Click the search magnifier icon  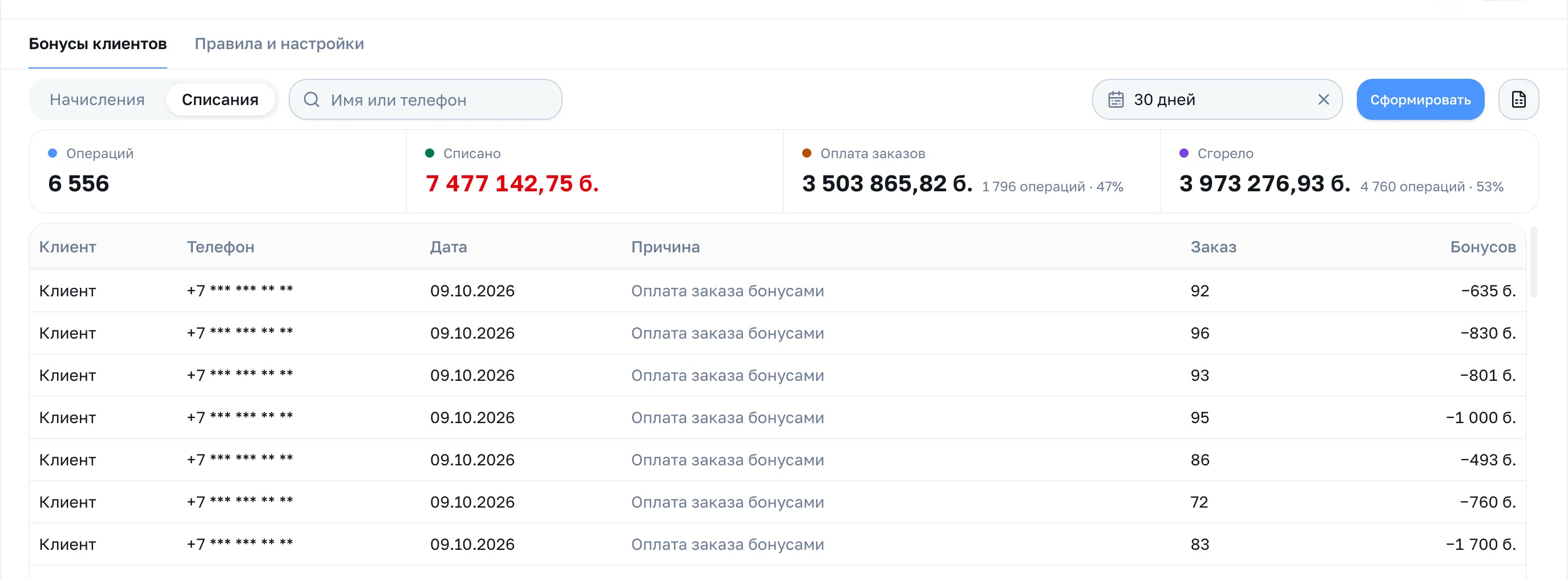312,100
